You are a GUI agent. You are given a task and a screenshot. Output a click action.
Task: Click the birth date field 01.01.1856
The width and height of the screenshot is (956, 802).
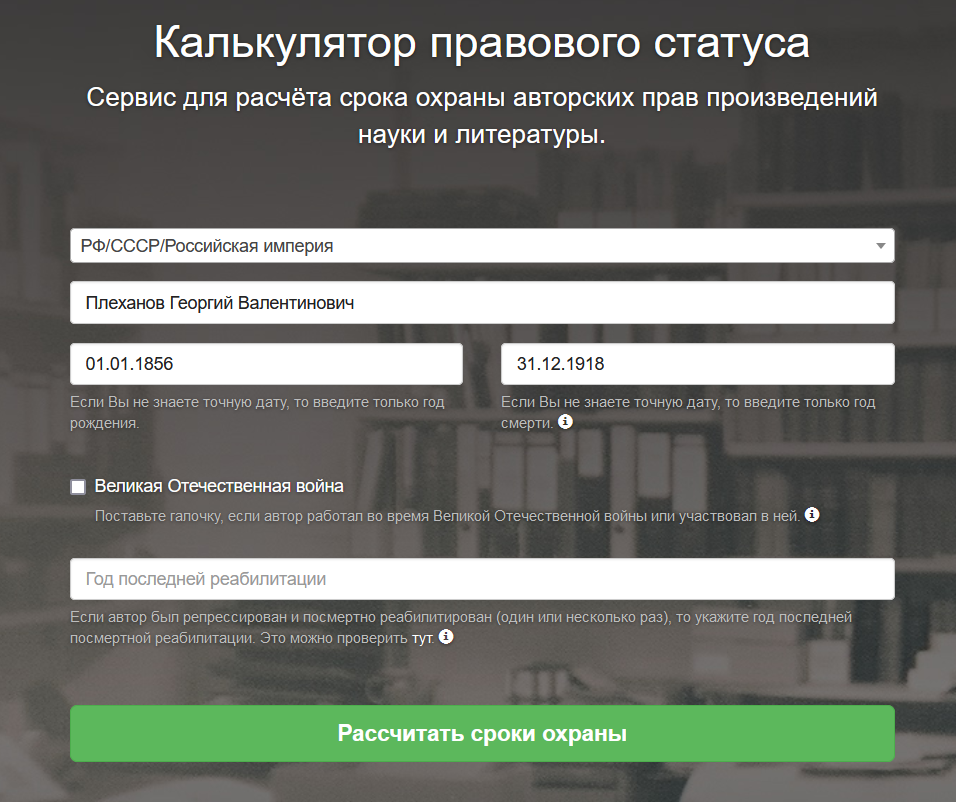tap(266, 364)
